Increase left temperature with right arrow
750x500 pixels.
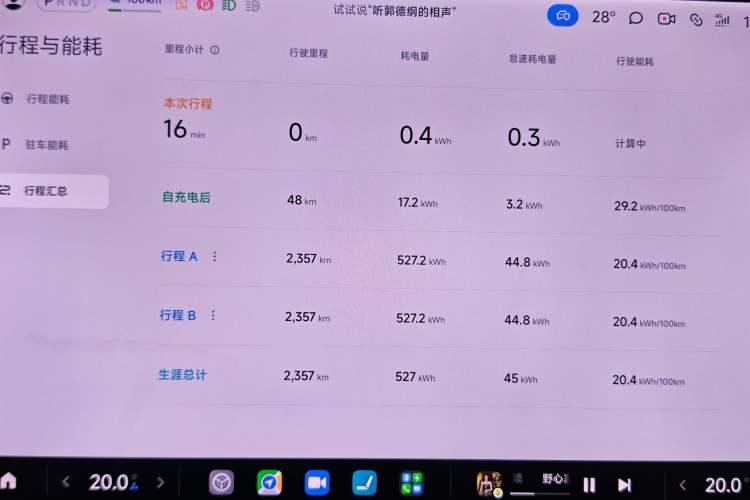click(x=162, y=483)
